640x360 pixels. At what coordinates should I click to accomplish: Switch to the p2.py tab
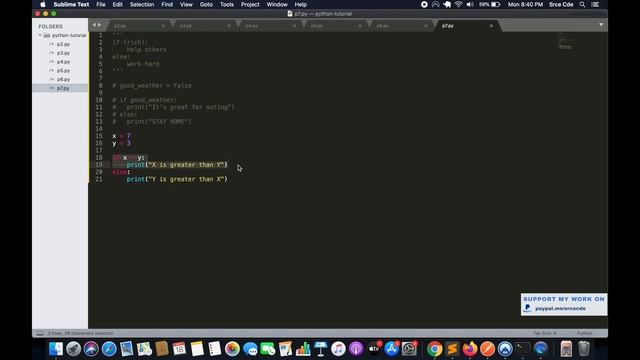point(138,26)
